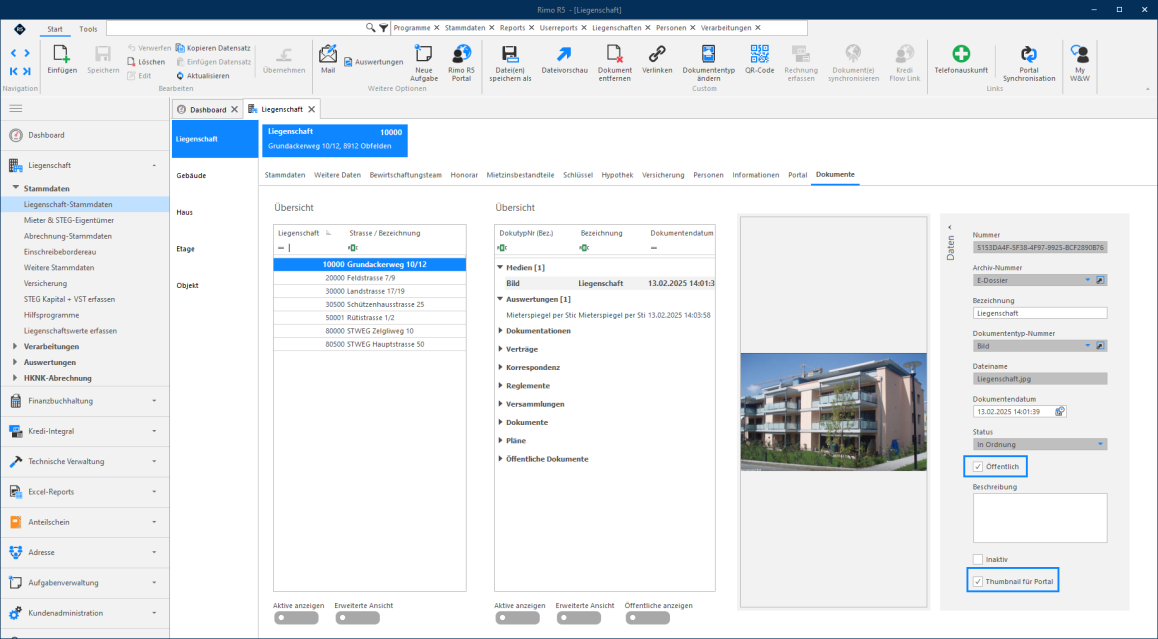The height and width of the screenshot is (639, 1158).
Task: Open the Dokumentendatum calendar picker
Action: (x=1060, y=411)
